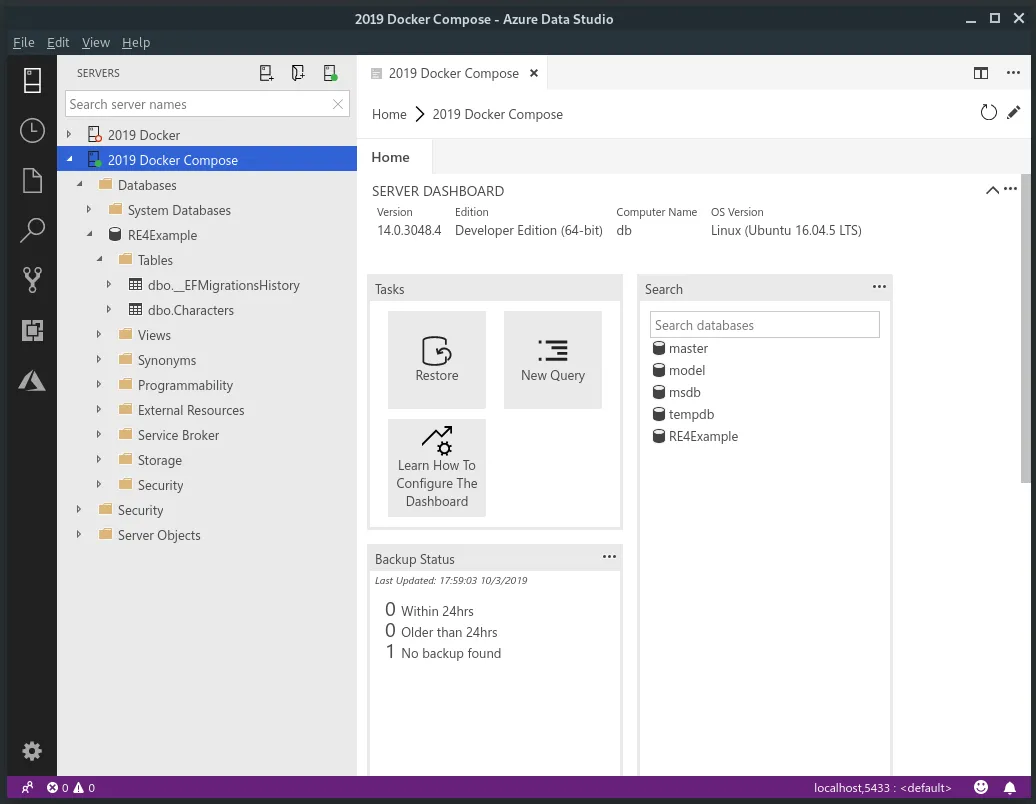Expand the dbo.Characters table node

(108, 309)
